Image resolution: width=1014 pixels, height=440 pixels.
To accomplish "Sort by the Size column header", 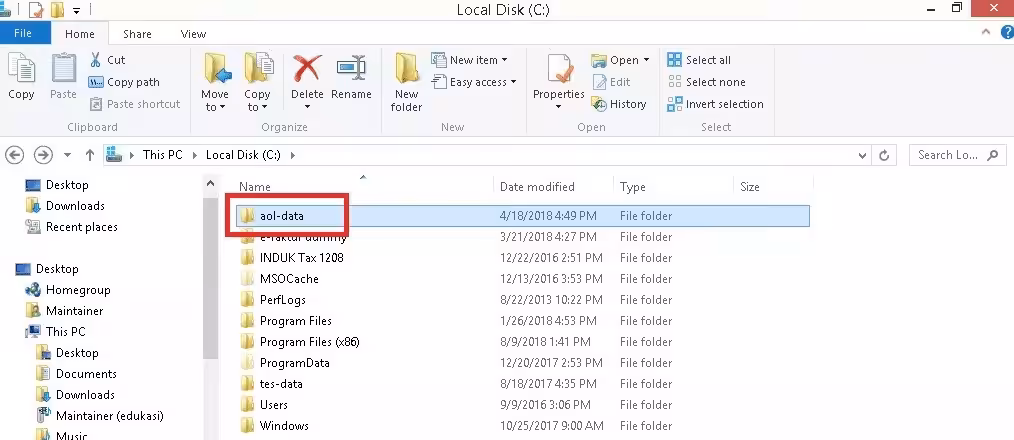I will tap(750, 187).
